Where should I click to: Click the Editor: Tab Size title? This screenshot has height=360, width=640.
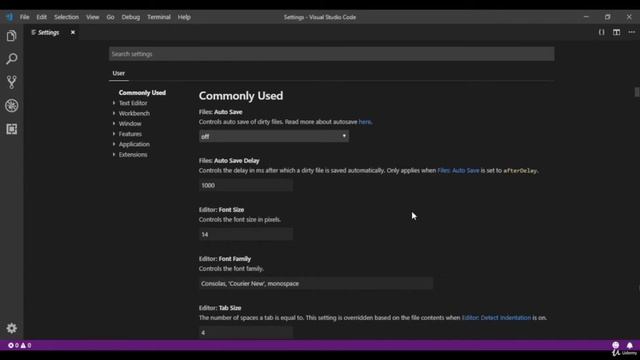220,308
